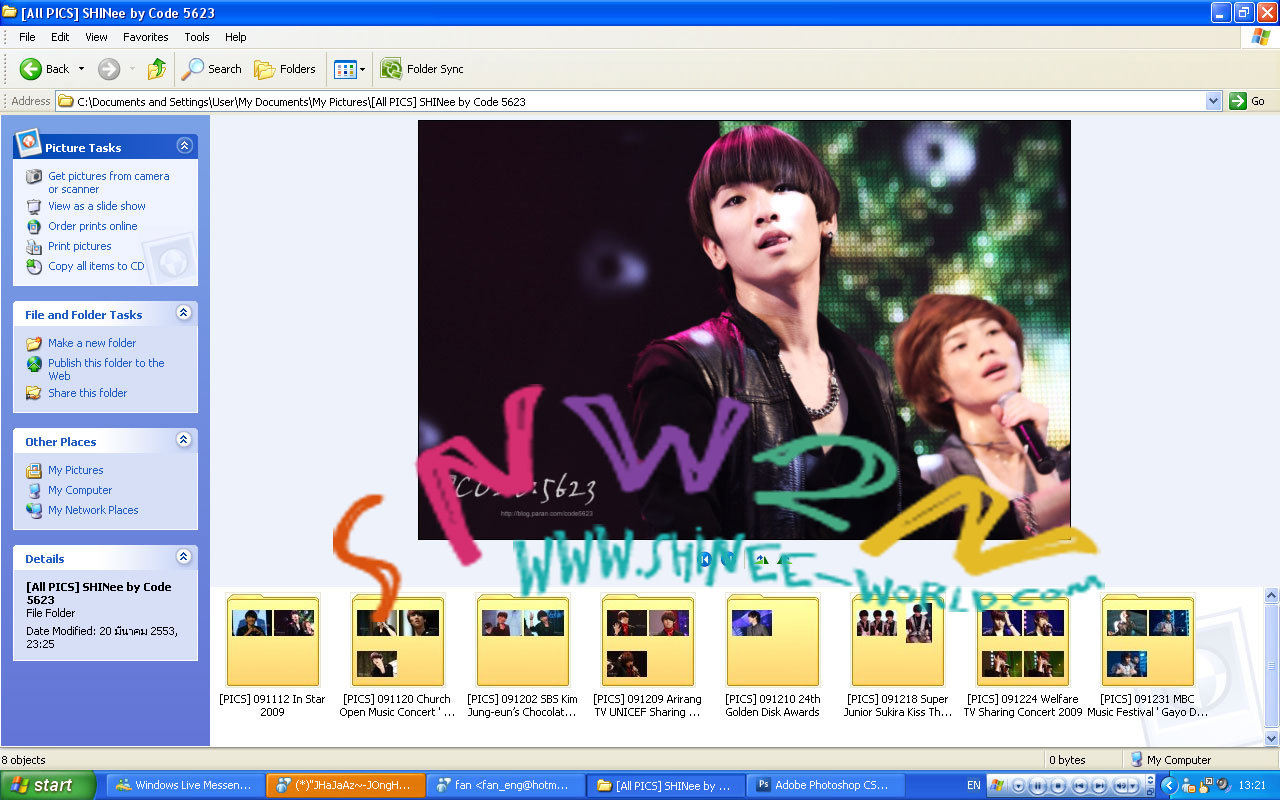Skip to next track on media player toolbar

pos(1098,785)
